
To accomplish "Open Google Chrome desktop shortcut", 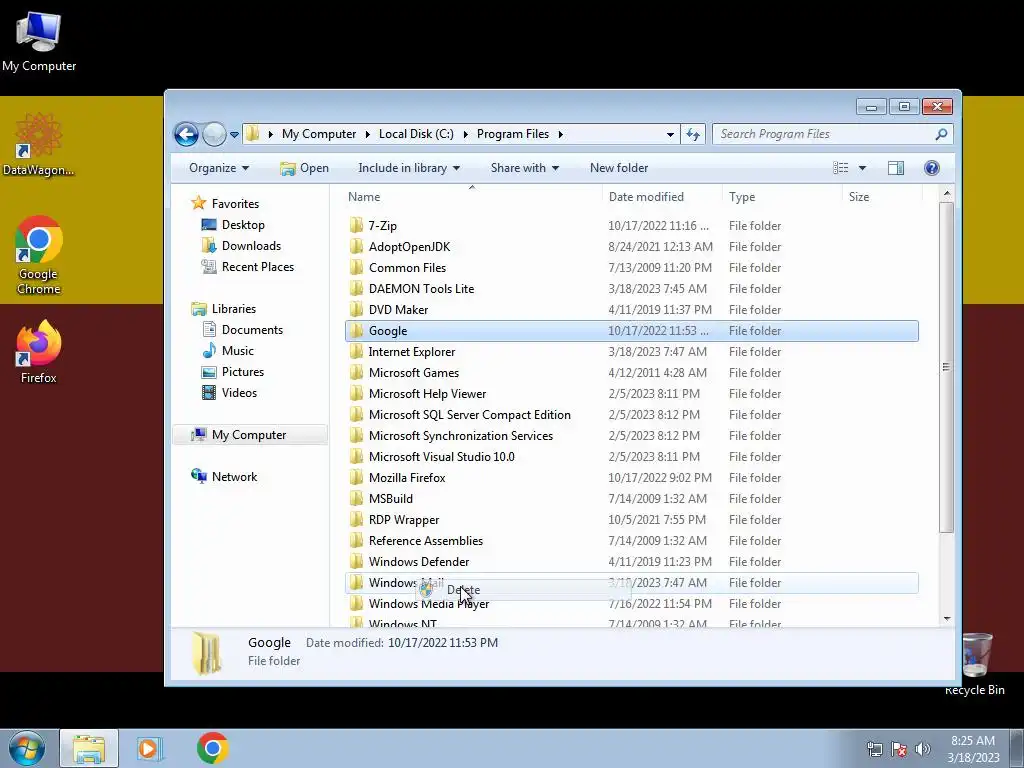I will point(39,255).
